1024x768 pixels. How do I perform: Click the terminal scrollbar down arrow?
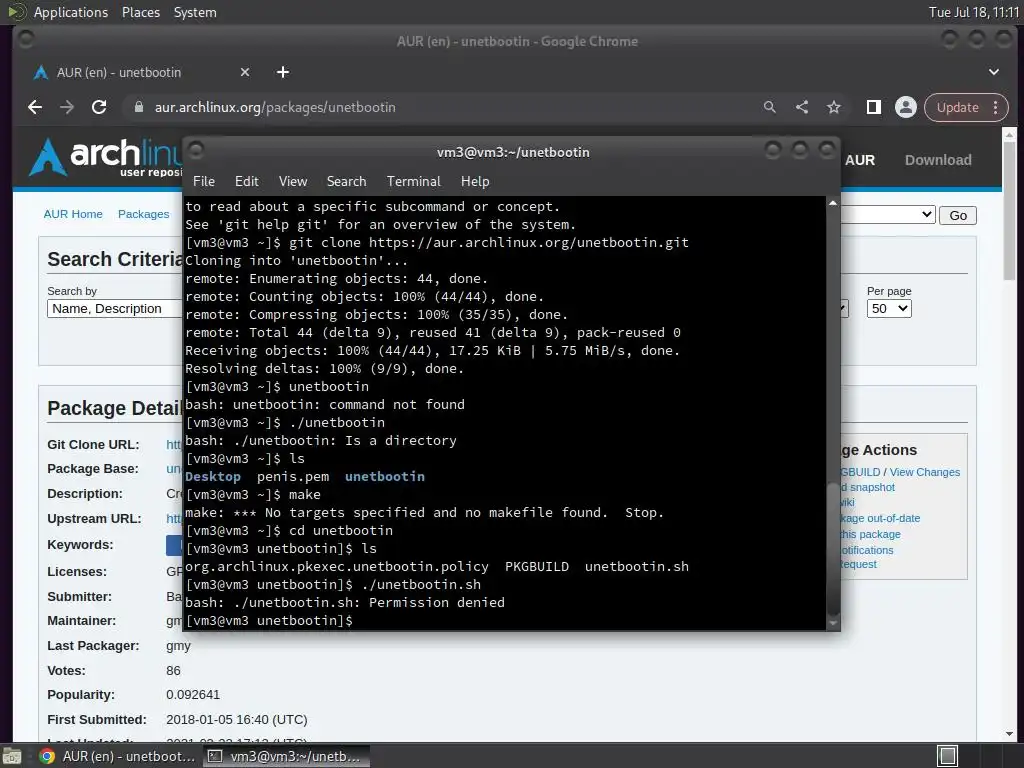(x=833, y=624)
